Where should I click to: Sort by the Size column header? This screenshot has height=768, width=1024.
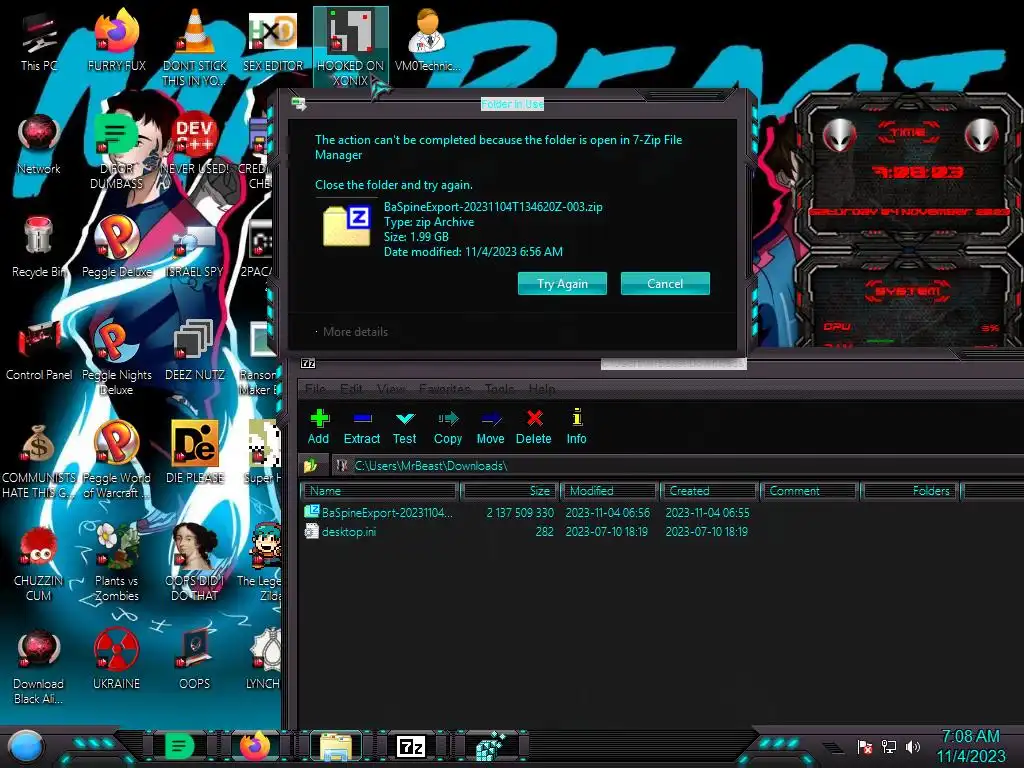(x=509, y=490)
